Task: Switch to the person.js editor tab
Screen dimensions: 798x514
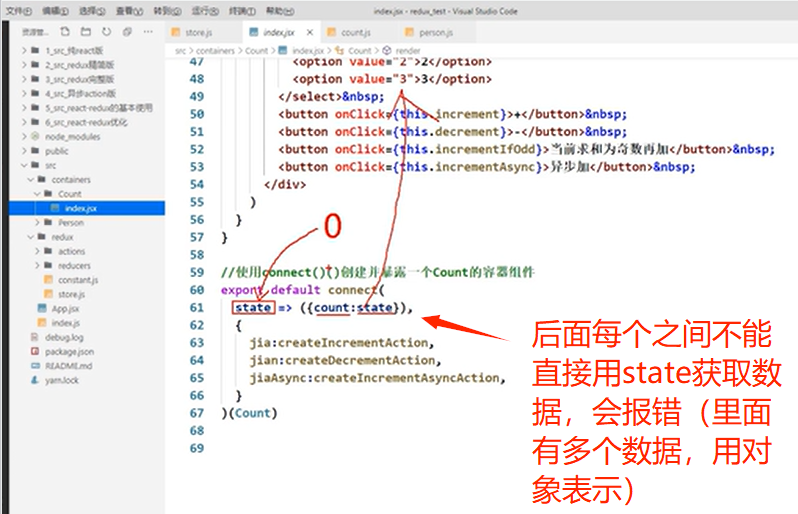Action: [x=436, y=33]
